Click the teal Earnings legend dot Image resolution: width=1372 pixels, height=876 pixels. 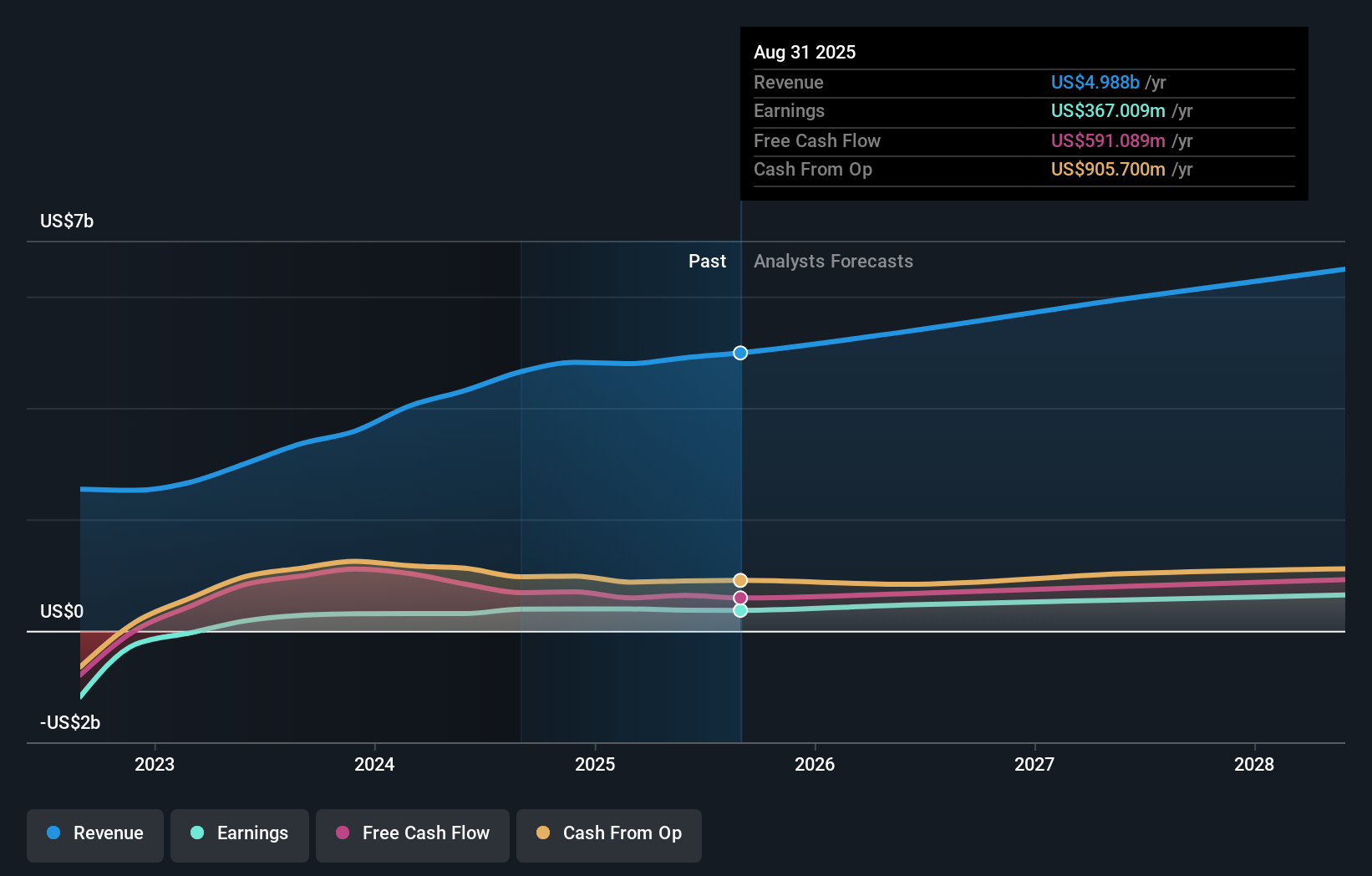click(196, 833)
